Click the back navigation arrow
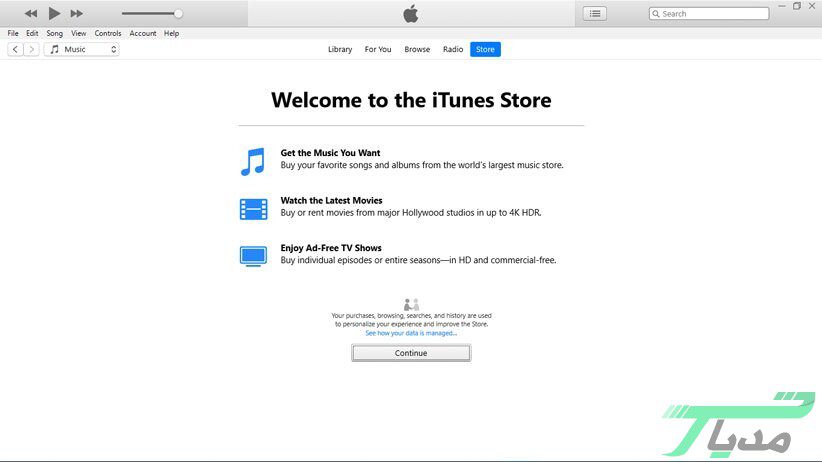The image size is (822, 462). 15,49
